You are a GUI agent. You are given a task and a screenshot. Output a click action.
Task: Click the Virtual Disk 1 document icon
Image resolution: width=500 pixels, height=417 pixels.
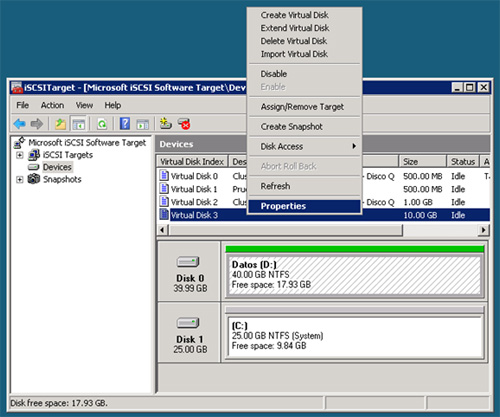point(164,188)
